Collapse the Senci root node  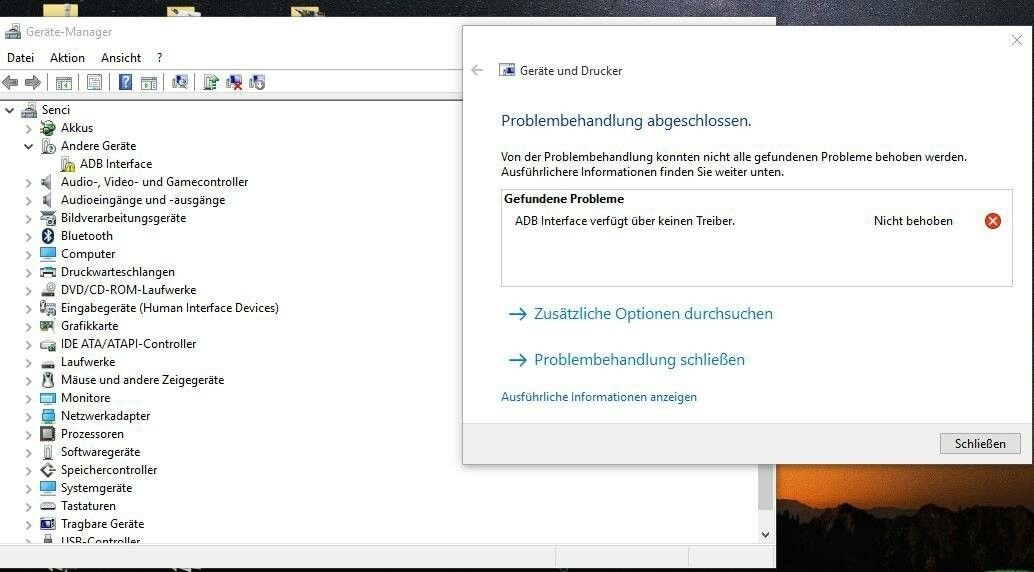pyautogui.click(x=9, y=110)
